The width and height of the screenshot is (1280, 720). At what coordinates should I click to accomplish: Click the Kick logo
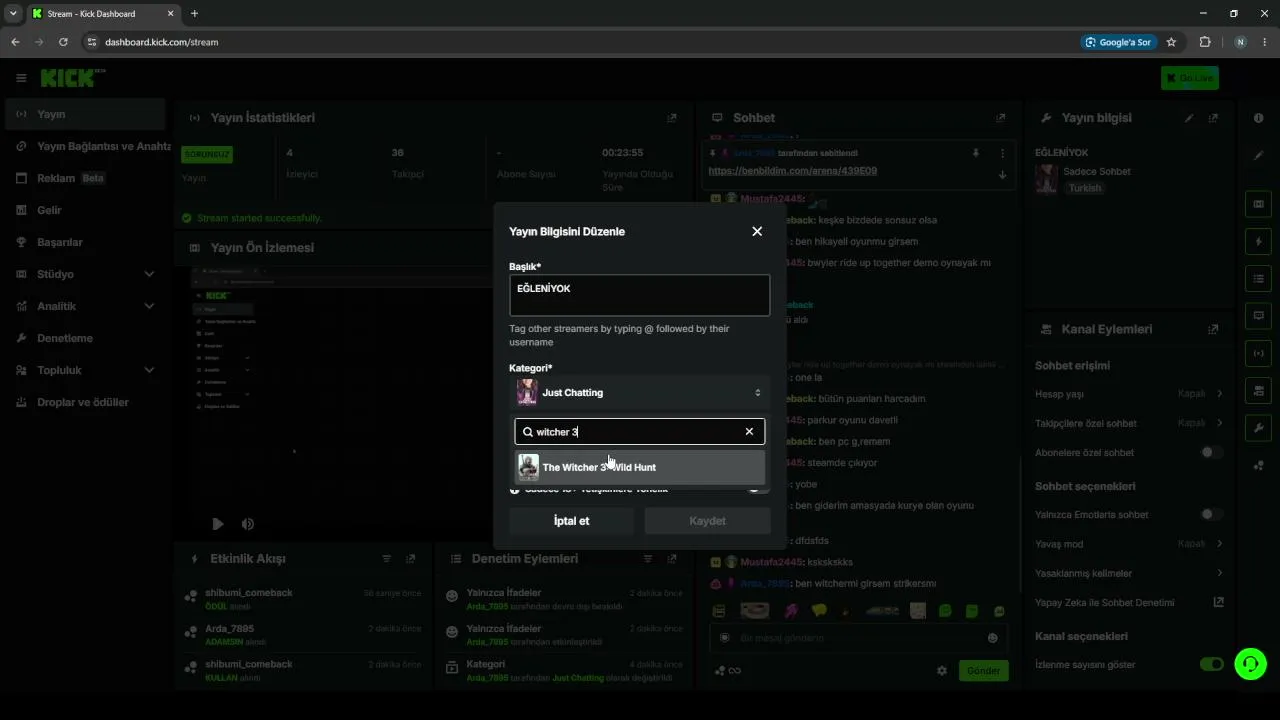(x=72, y=78)
